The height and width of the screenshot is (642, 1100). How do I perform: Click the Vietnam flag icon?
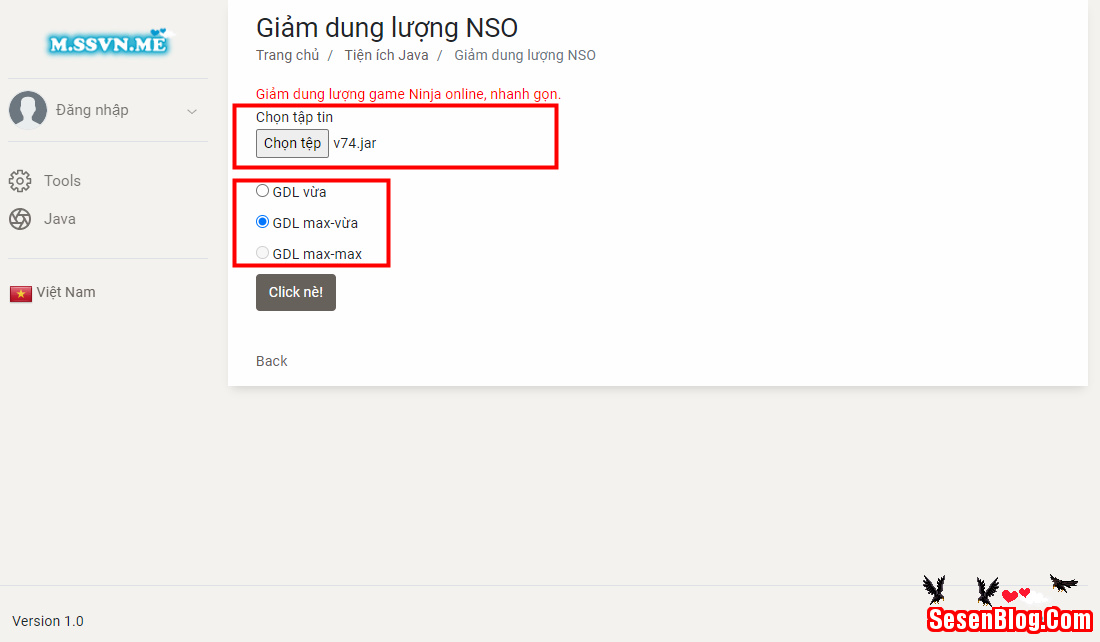21,293
